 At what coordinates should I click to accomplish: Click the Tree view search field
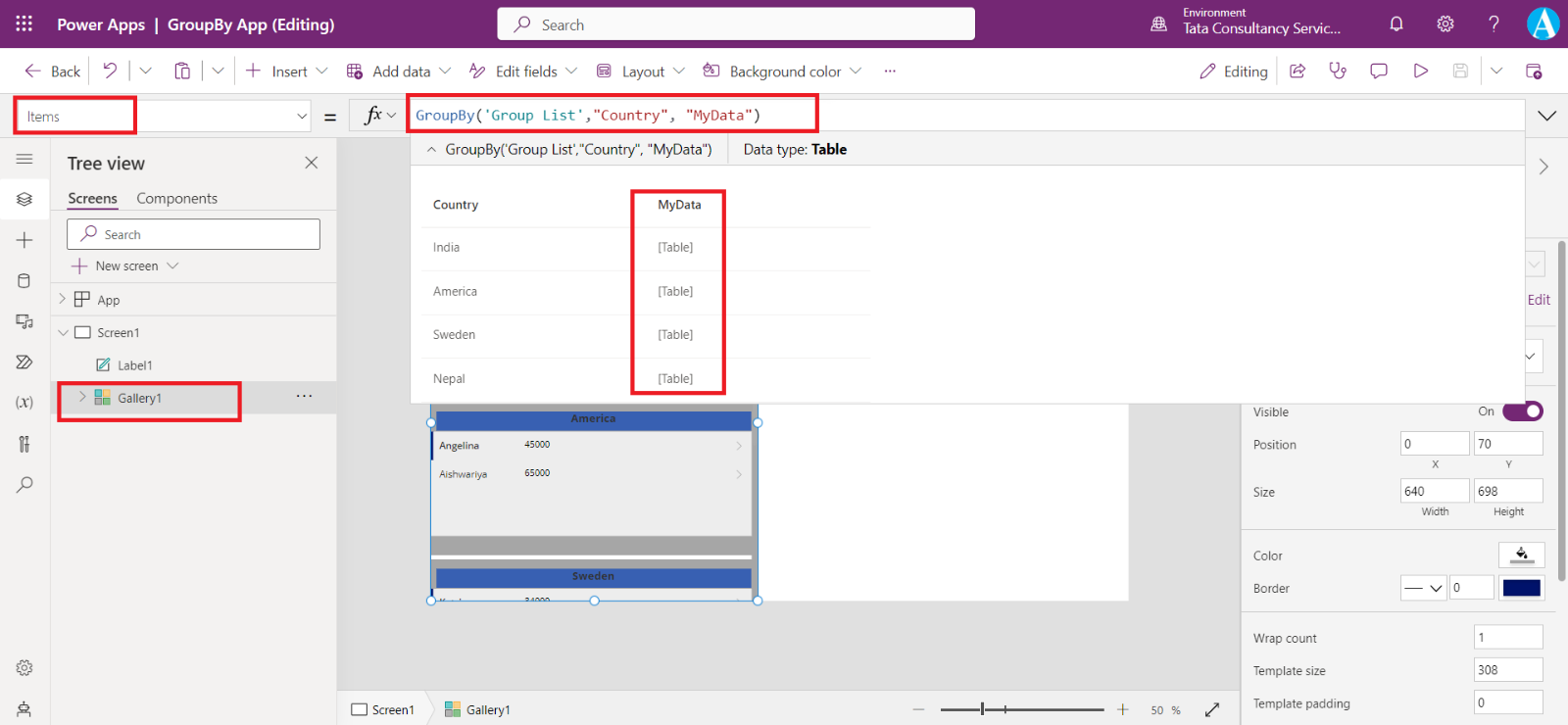(x=193, y=234)
